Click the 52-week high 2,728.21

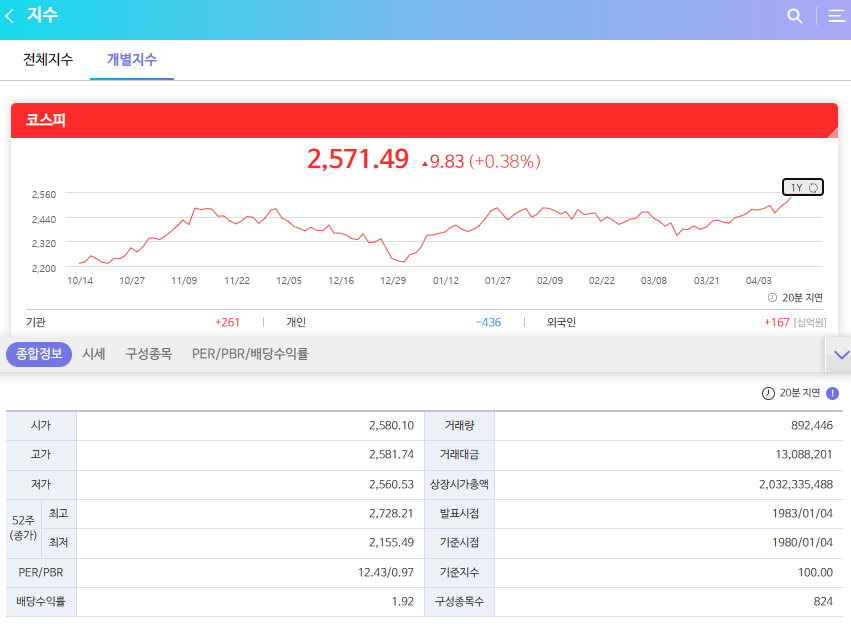tap(391, 513)
